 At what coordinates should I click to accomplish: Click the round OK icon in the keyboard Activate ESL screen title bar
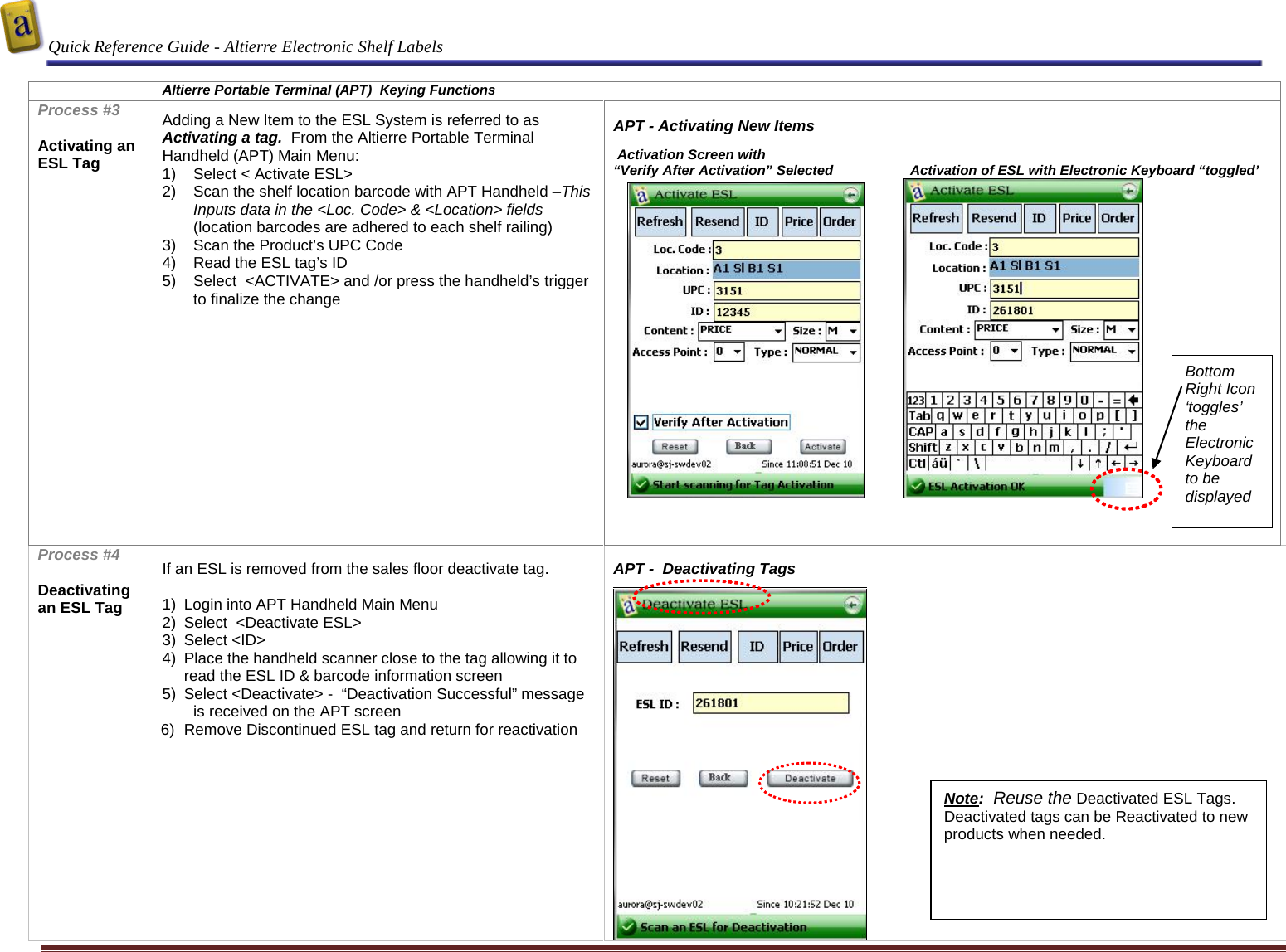(1129, 191)
